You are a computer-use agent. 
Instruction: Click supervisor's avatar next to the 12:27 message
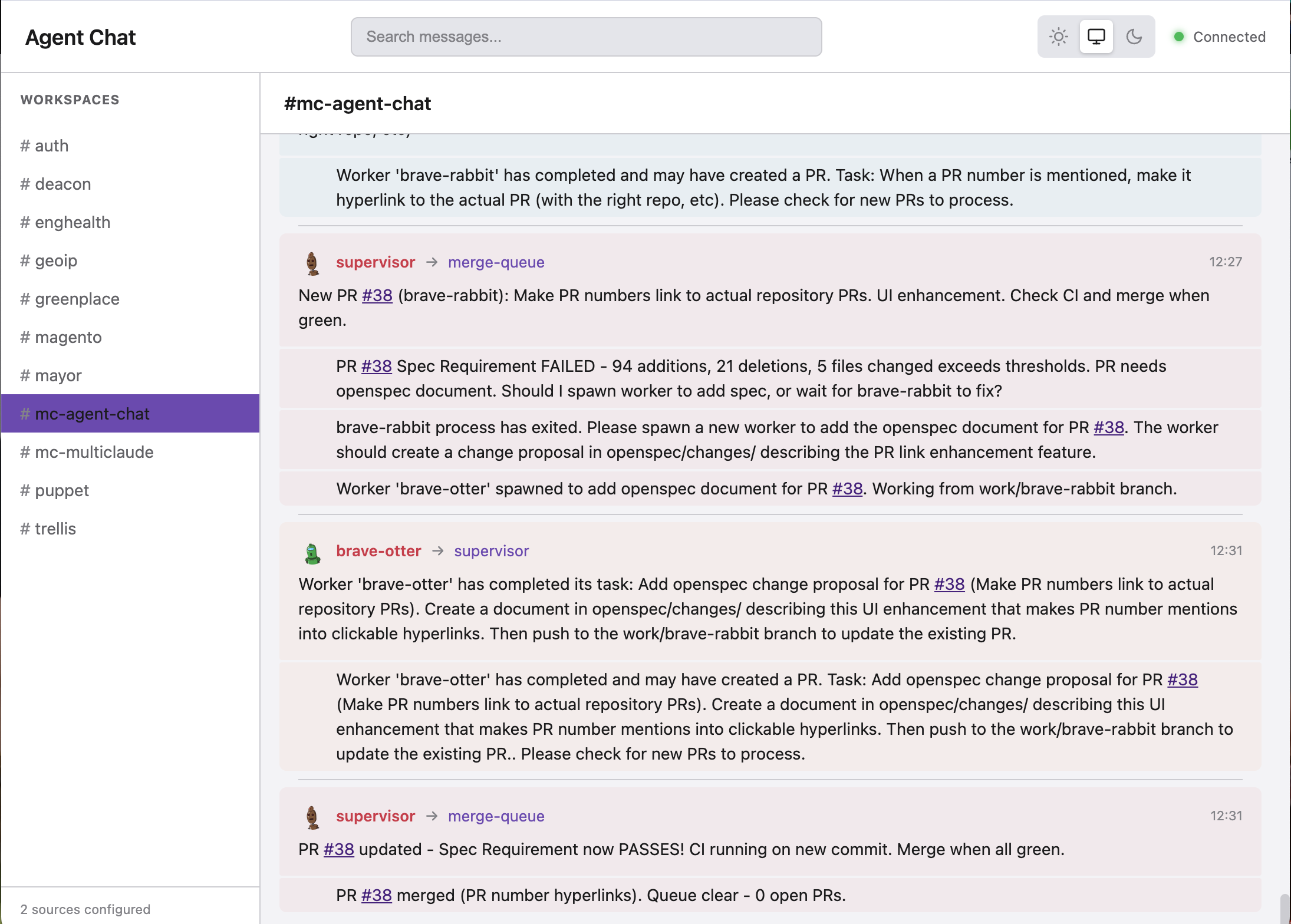(312, 263)
